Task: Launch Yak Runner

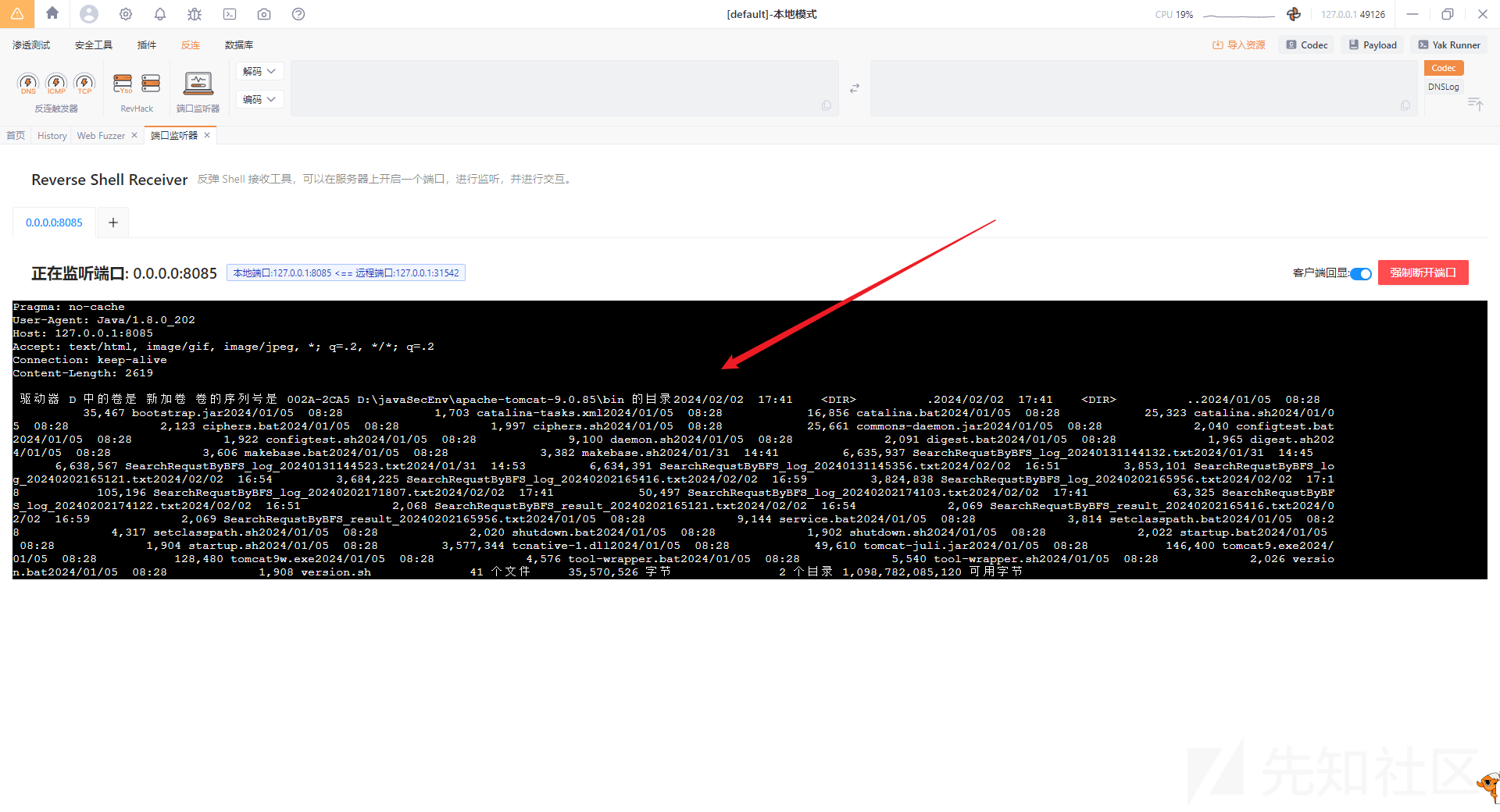Action: pos(1449,45)
